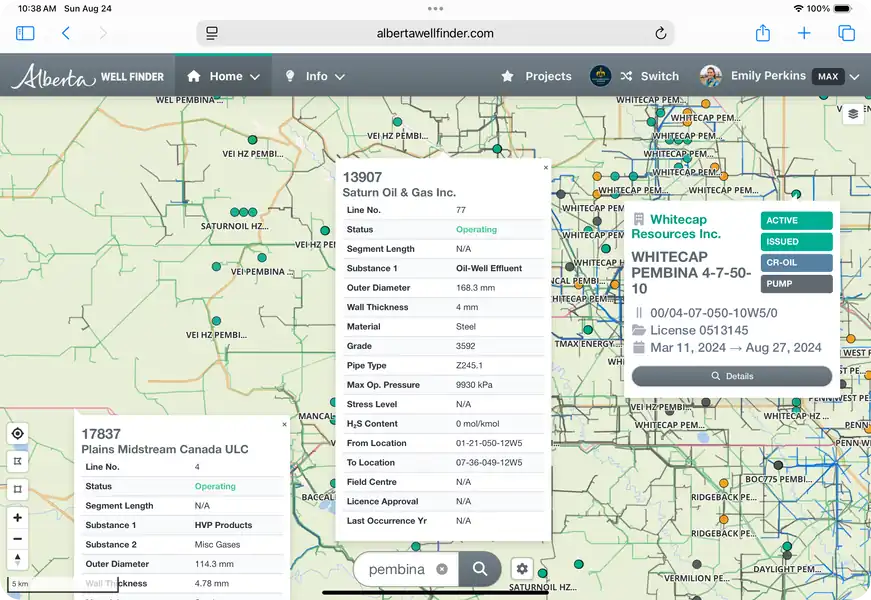Click Oil-Well Effluent substance value
This screenshot has width=871, height=600.
click(x=489, y=268)
